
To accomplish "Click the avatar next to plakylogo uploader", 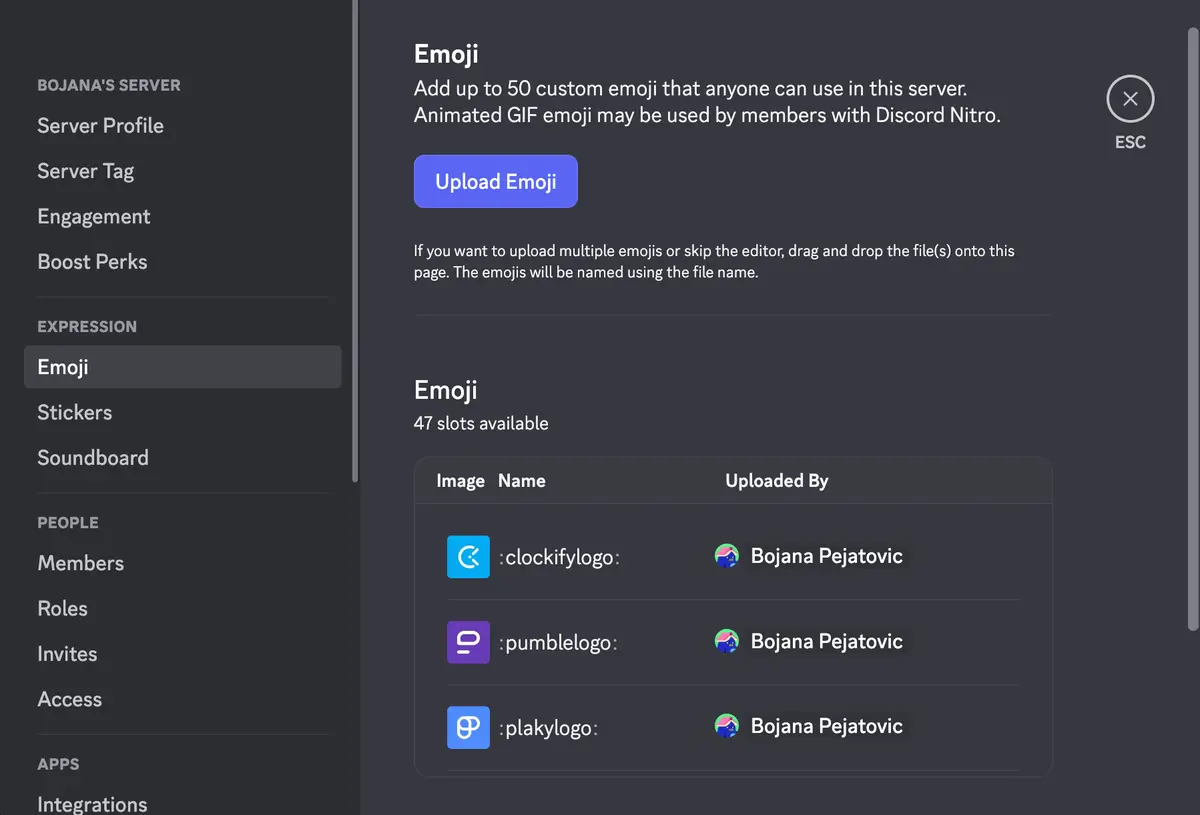I will tap(728, 727).
